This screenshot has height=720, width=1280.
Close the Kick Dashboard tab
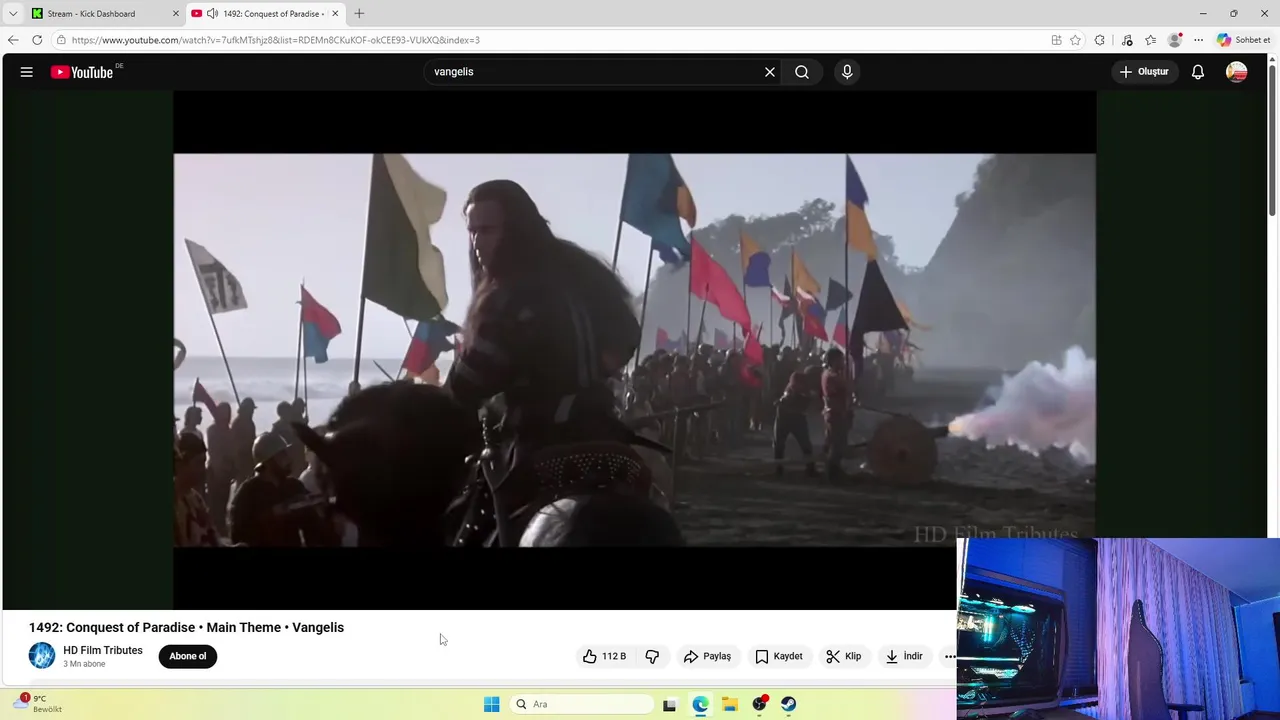tap(176, 14)
